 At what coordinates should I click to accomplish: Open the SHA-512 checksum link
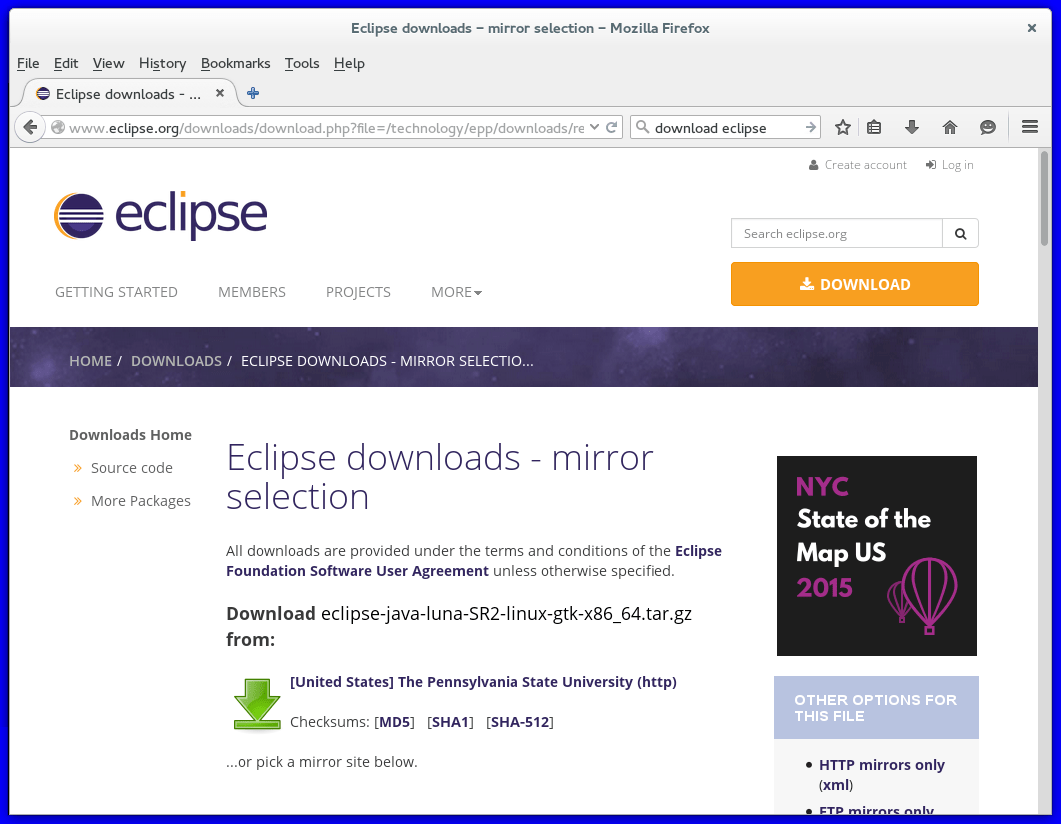click(520, 722)
